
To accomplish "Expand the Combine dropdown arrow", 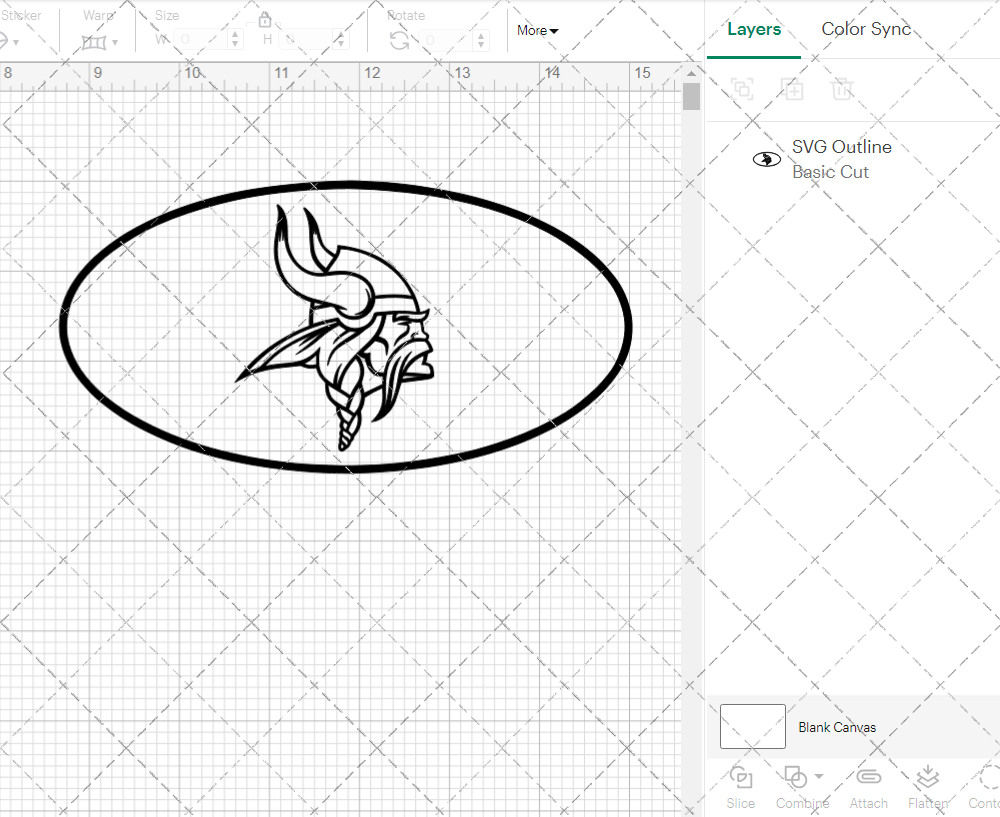I will (x=819, y=777).
